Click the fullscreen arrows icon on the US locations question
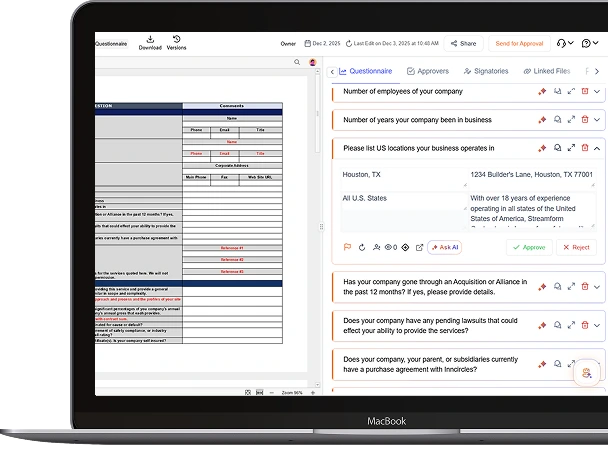The image size is (608, 454). coord(571,148)
